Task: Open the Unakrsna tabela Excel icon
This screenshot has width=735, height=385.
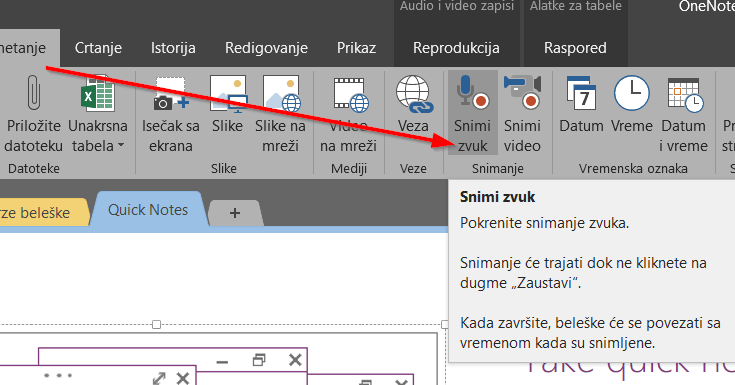Action: [x=98, y=93]
